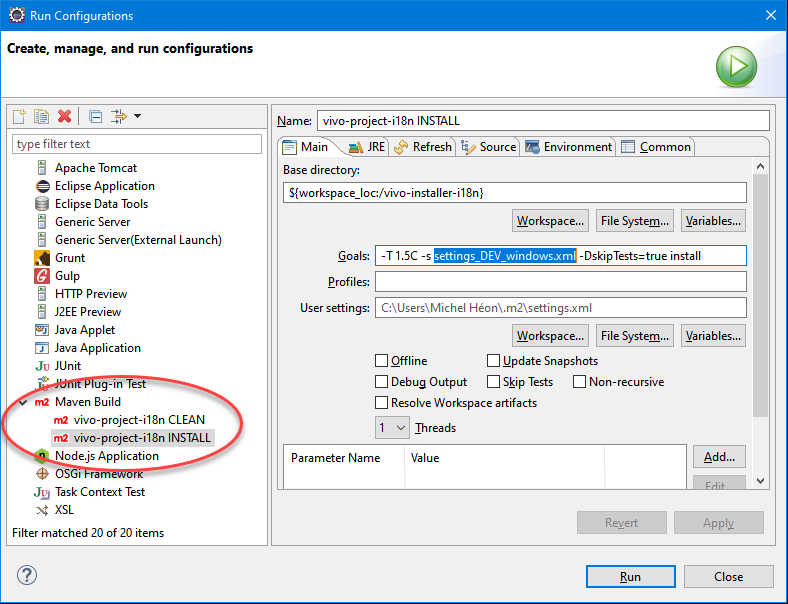The height and width of the screenshot is (604, 788).
Task: Click the m2 icon of vivo-project-i18n INSTALL
Action: click(61, 438)
